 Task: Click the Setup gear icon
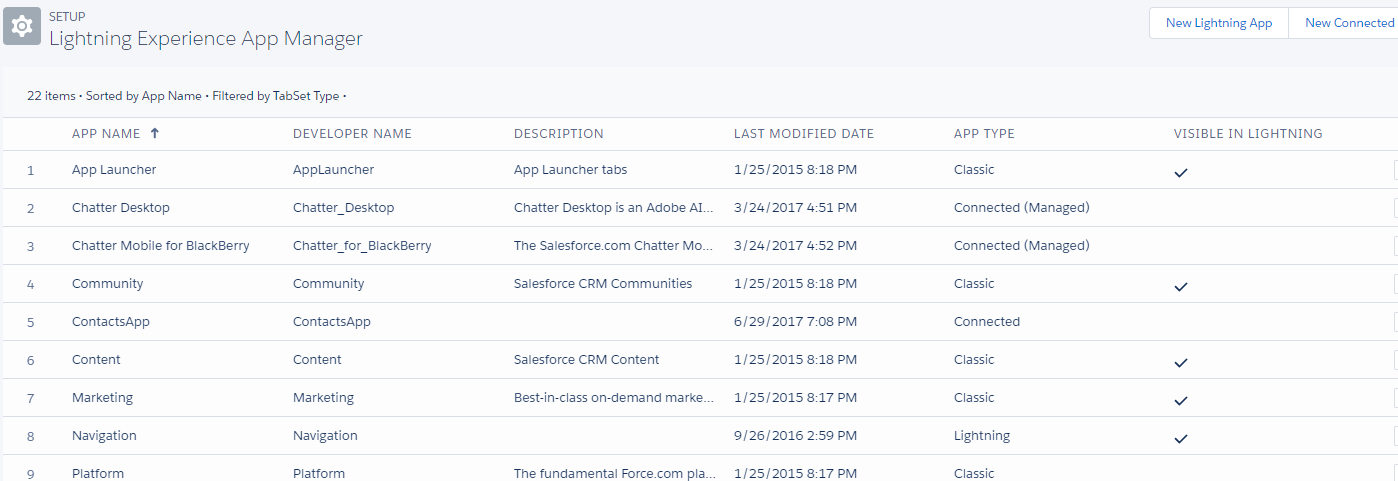(x=22, y=26)
